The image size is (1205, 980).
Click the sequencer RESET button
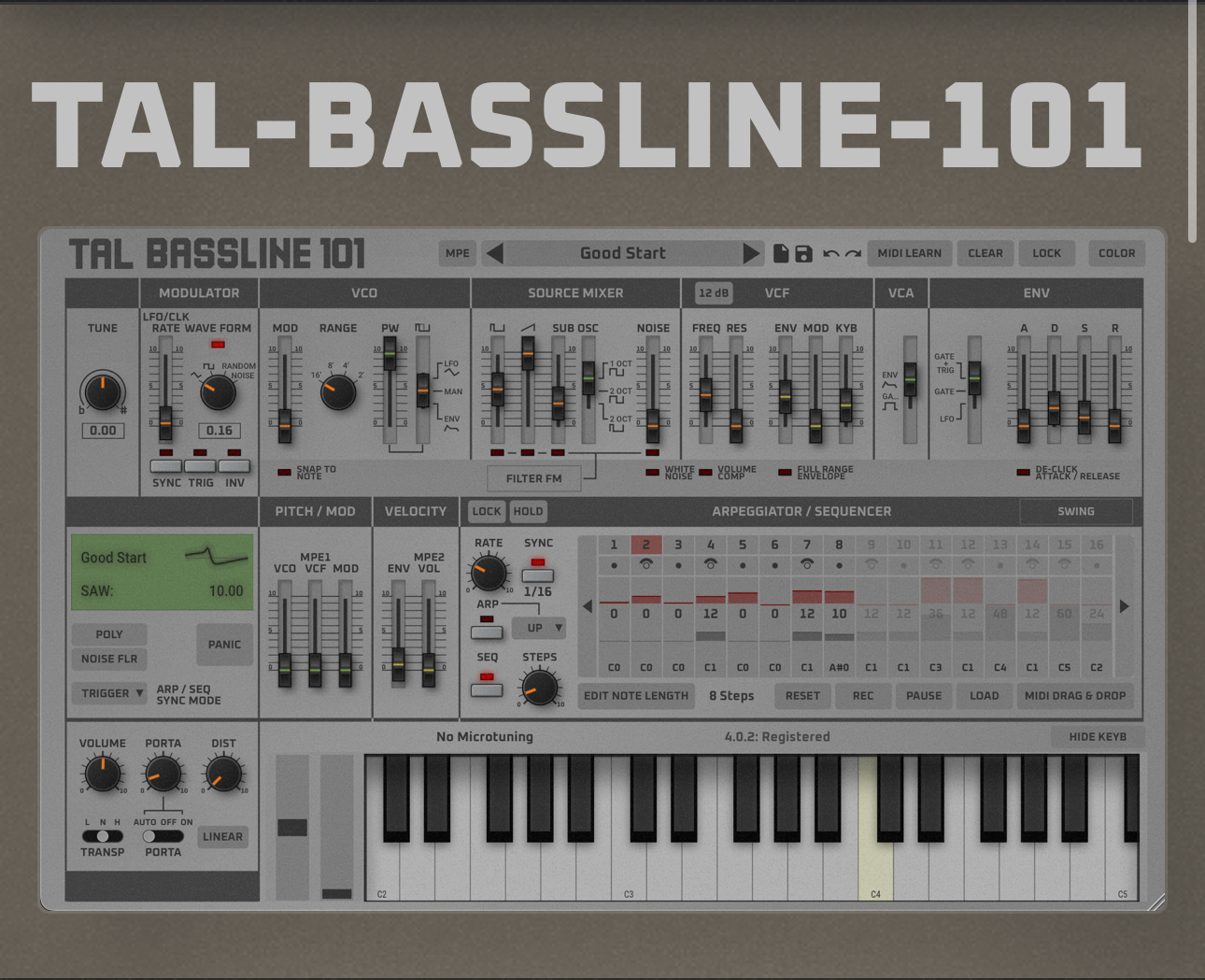[802, 695]
